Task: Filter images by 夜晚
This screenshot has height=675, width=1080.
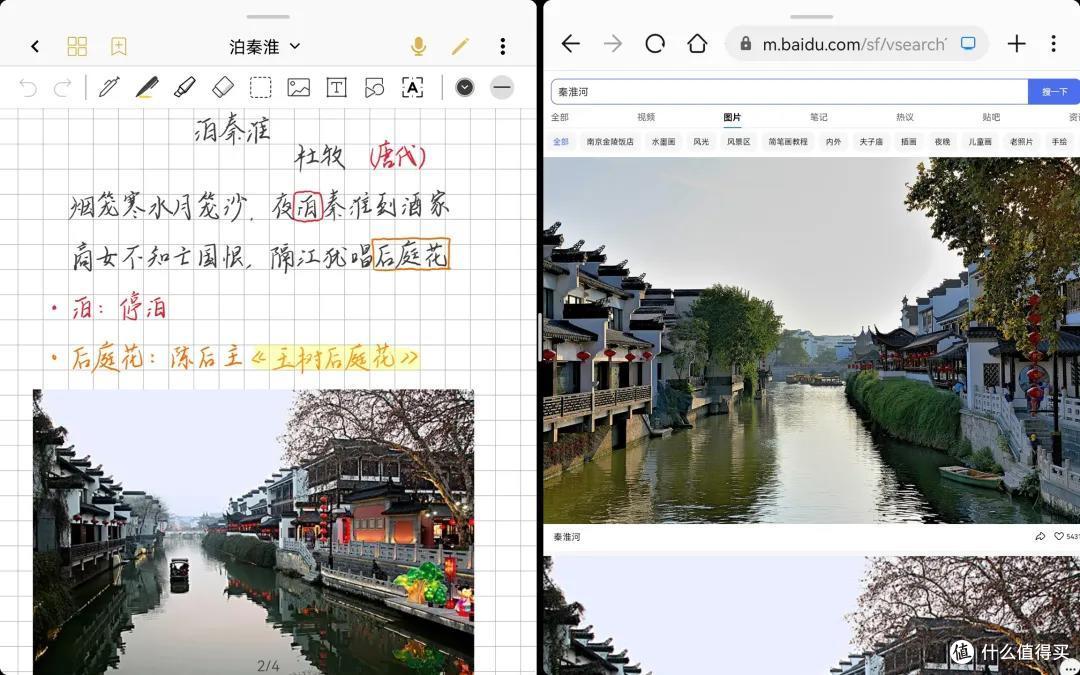Action: point(942,142)
